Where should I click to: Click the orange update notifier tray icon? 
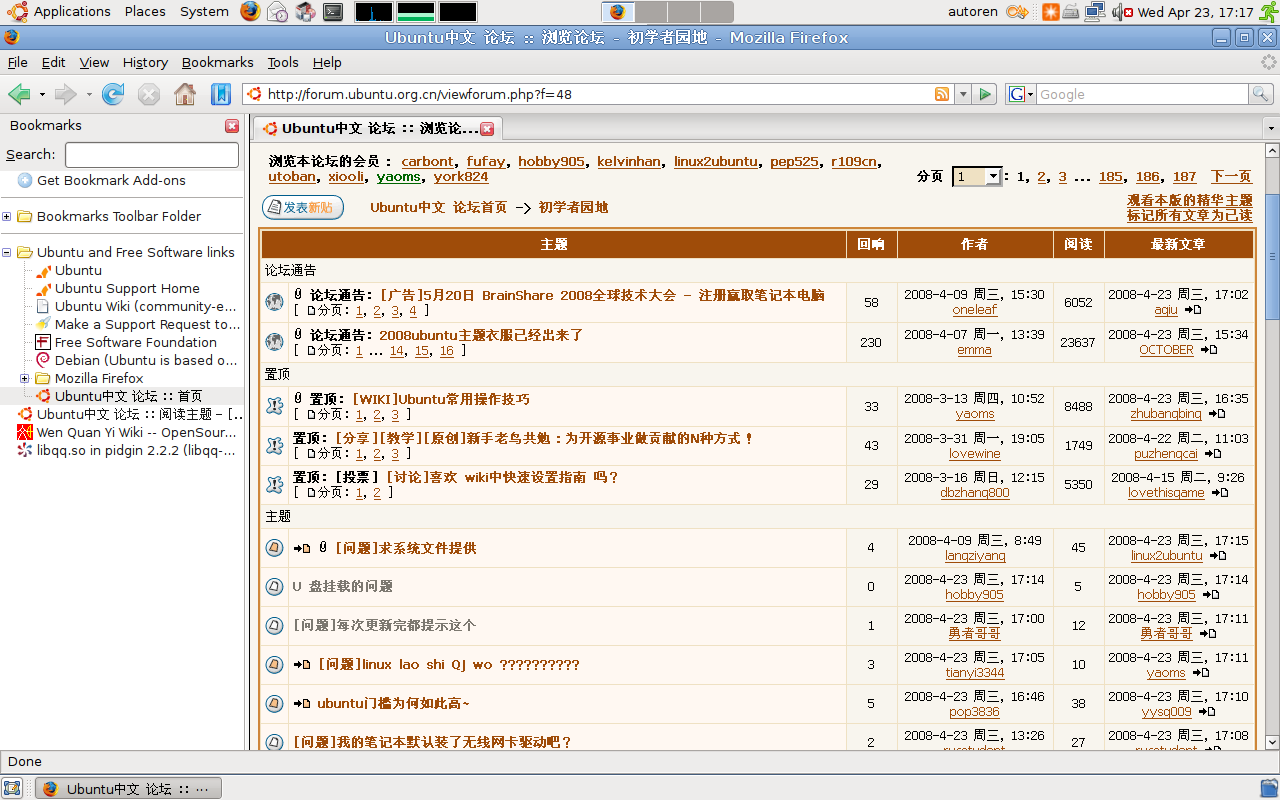pyautogui.click(x=1050, y=12)
